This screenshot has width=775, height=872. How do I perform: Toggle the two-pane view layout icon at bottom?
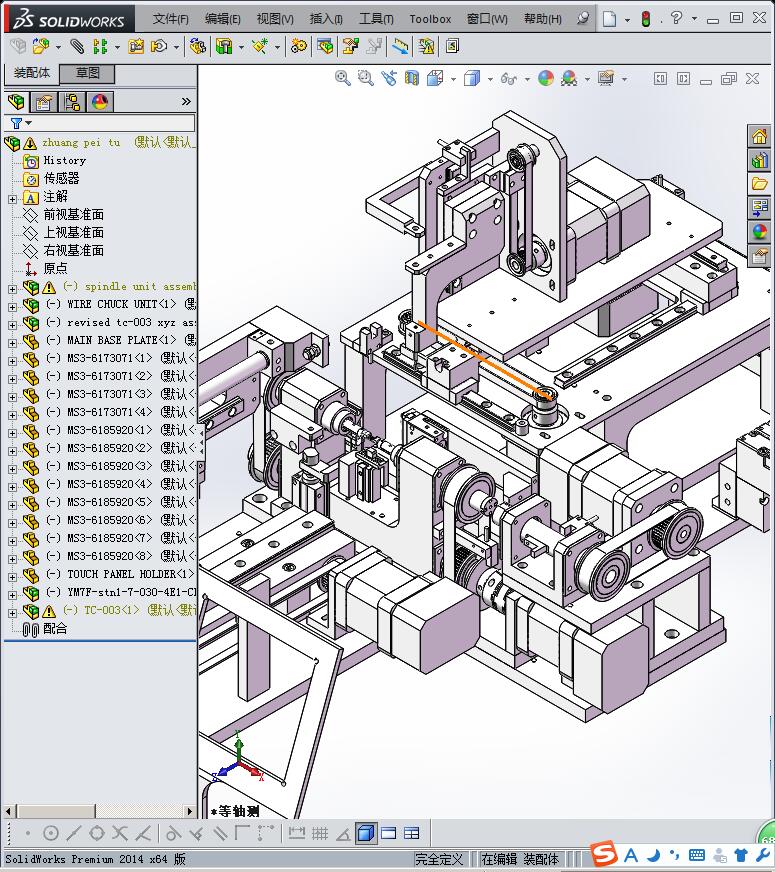[x=389, y=833]
